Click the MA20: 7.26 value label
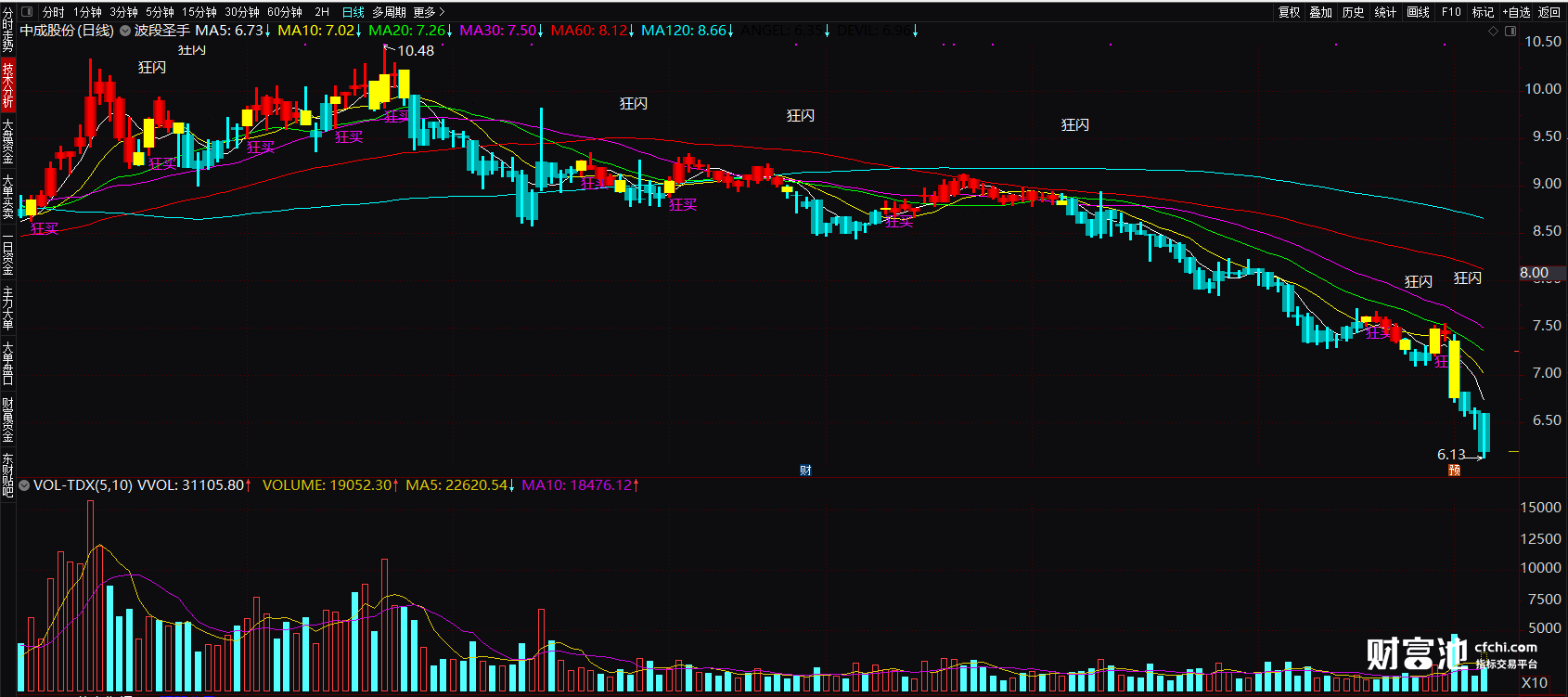This screenshot has width=1568, height=697. (x=408, y=31)
